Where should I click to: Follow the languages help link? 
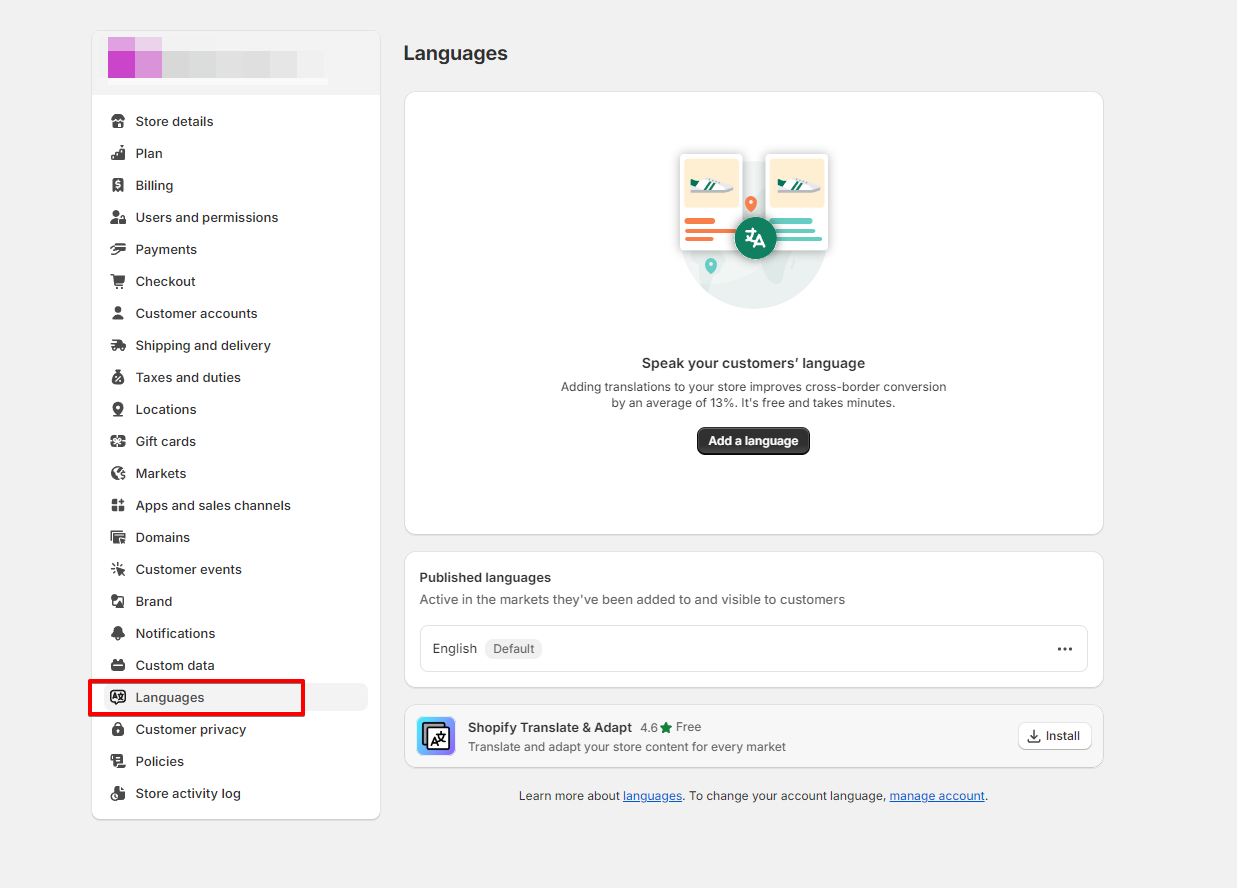[652, 796]
